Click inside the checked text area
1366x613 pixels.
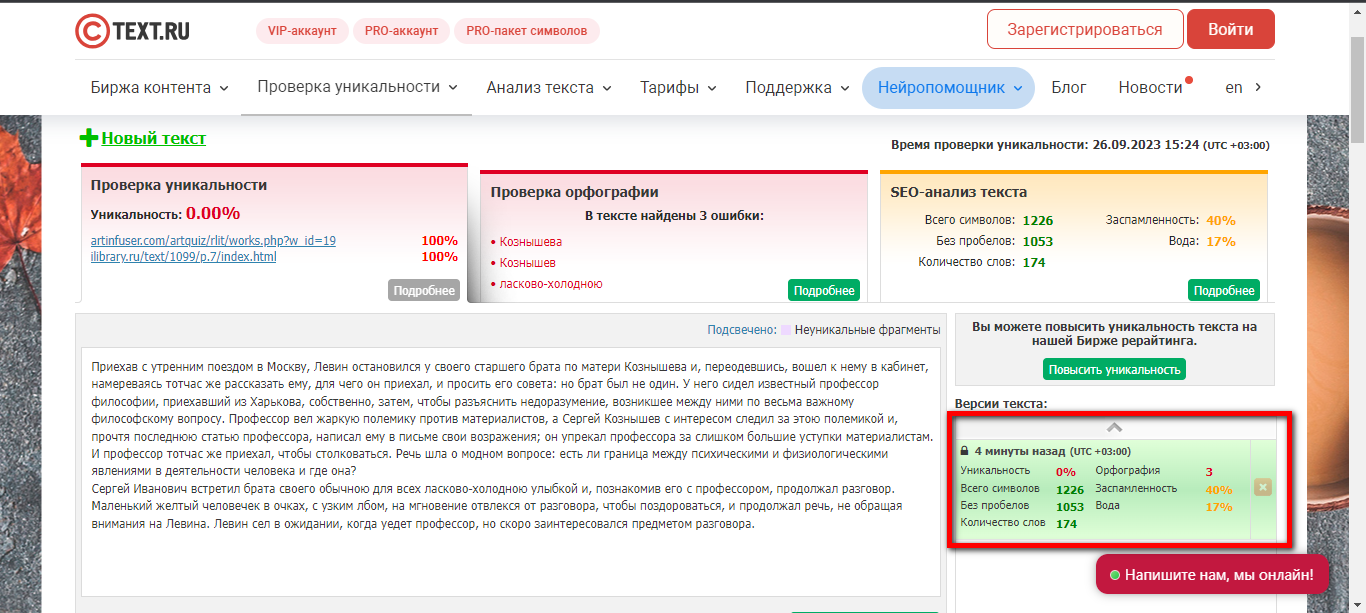tap(511, 470)
